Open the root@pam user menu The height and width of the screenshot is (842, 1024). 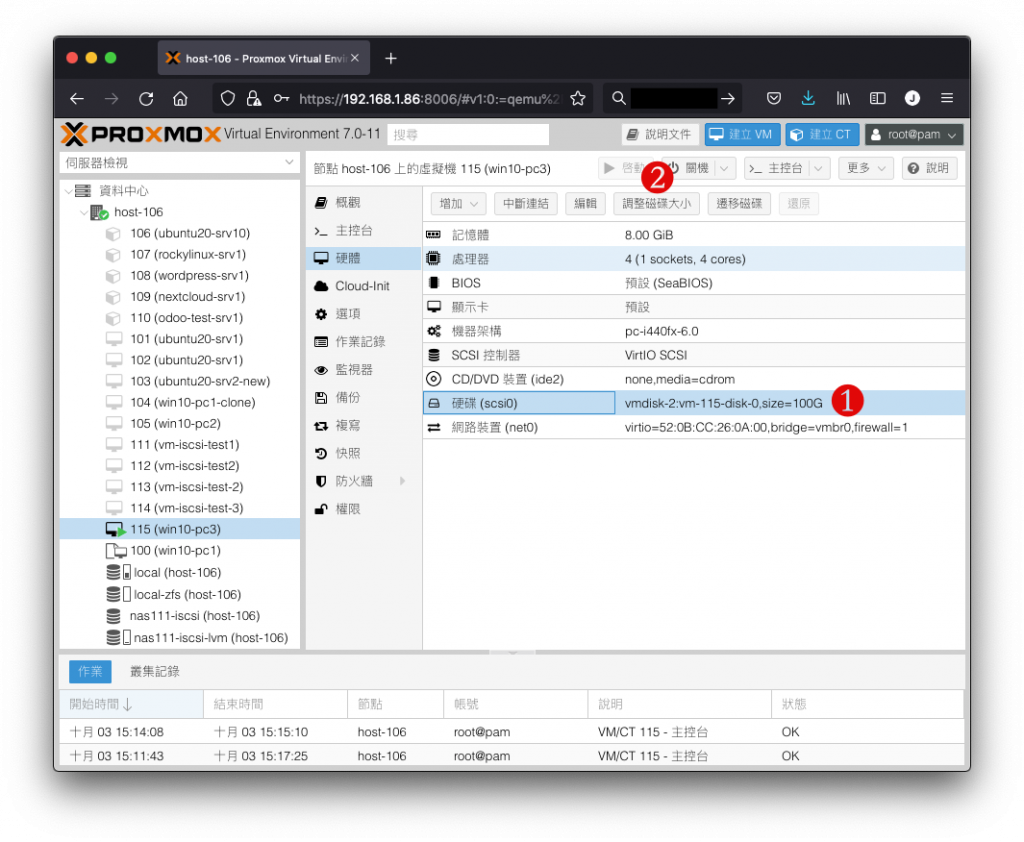[x=914, y=135]
